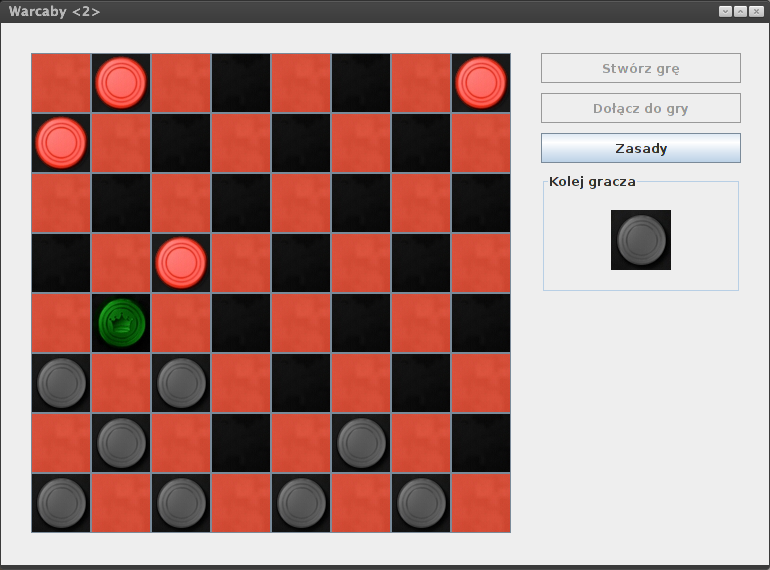Select grey piece directly below-left of green king
Screen dimensions: 770x570
coord(61,383)
